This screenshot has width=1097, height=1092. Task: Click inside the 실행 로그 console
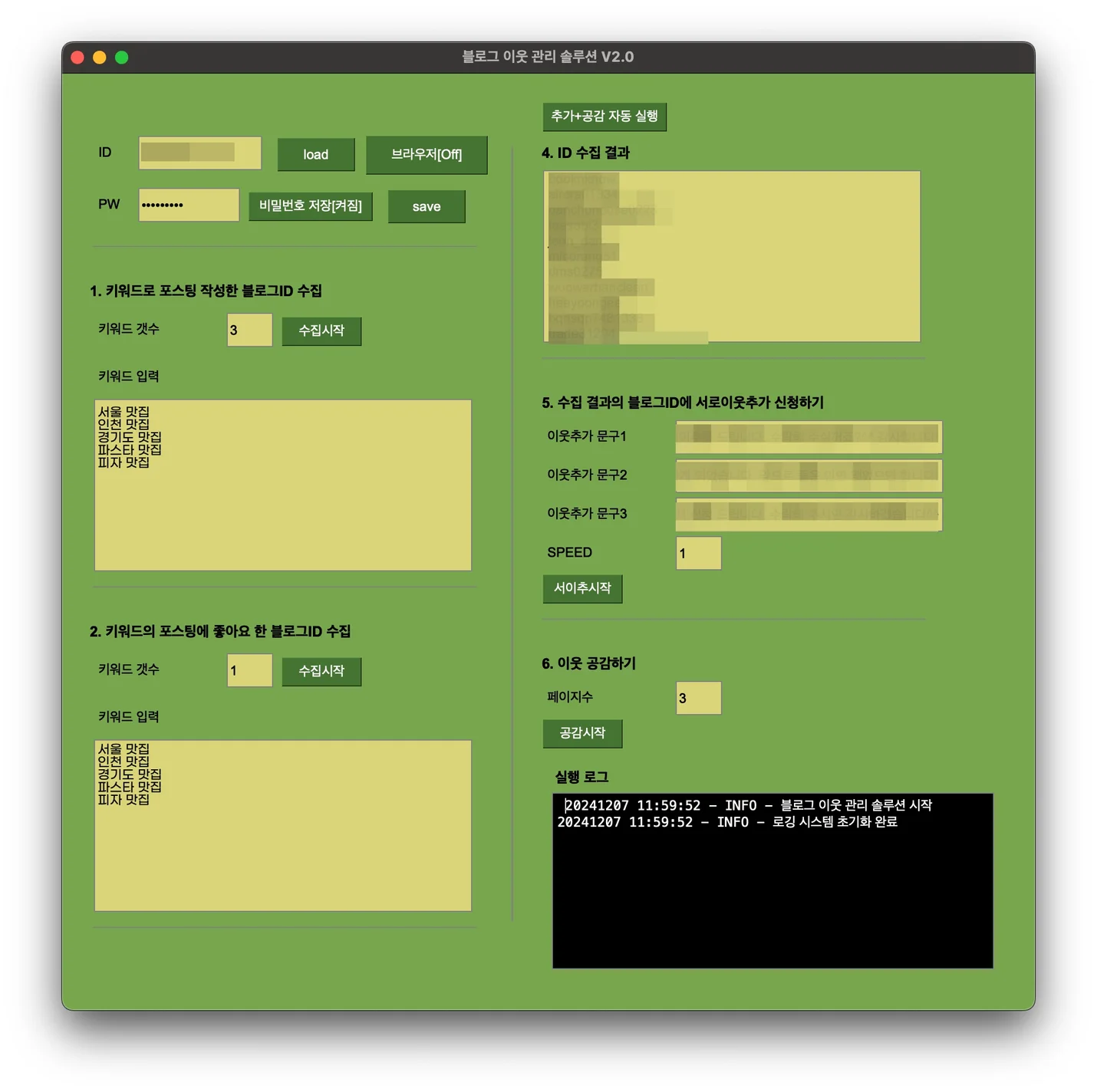tap(773, 881)
